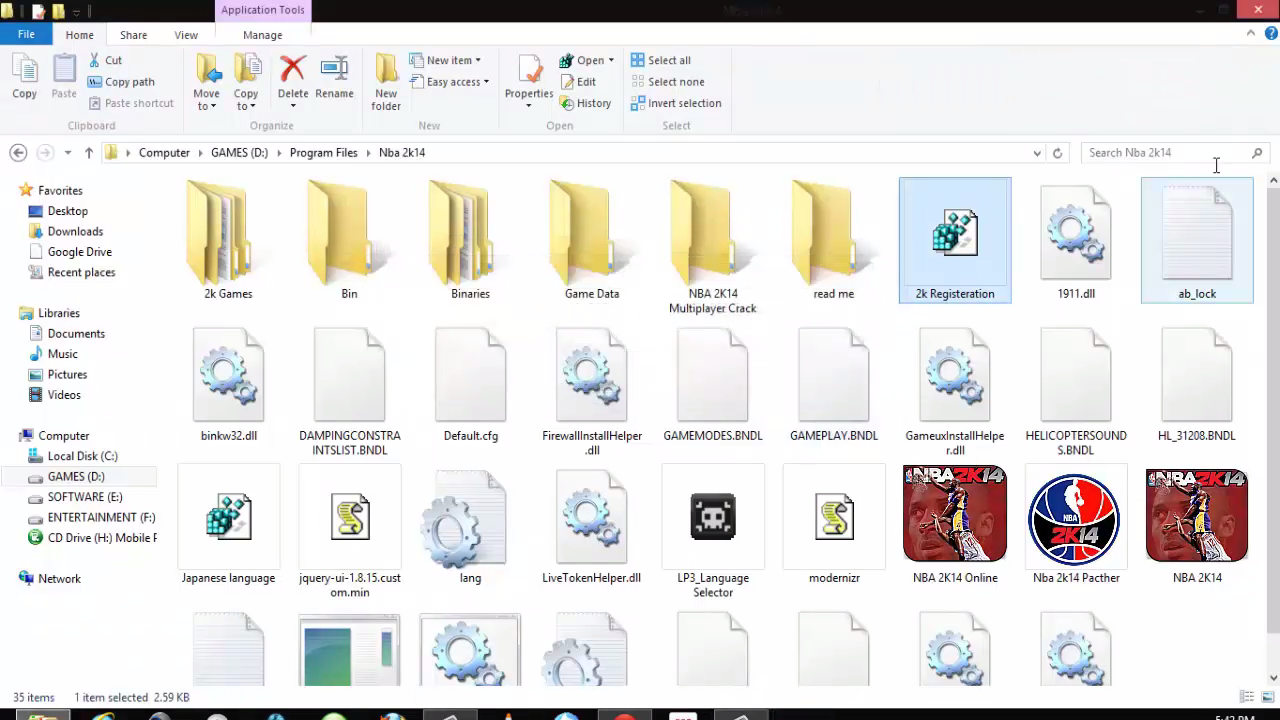Select Cut in the Clipboard group
1280x720 pixels.
click(104, 60)
